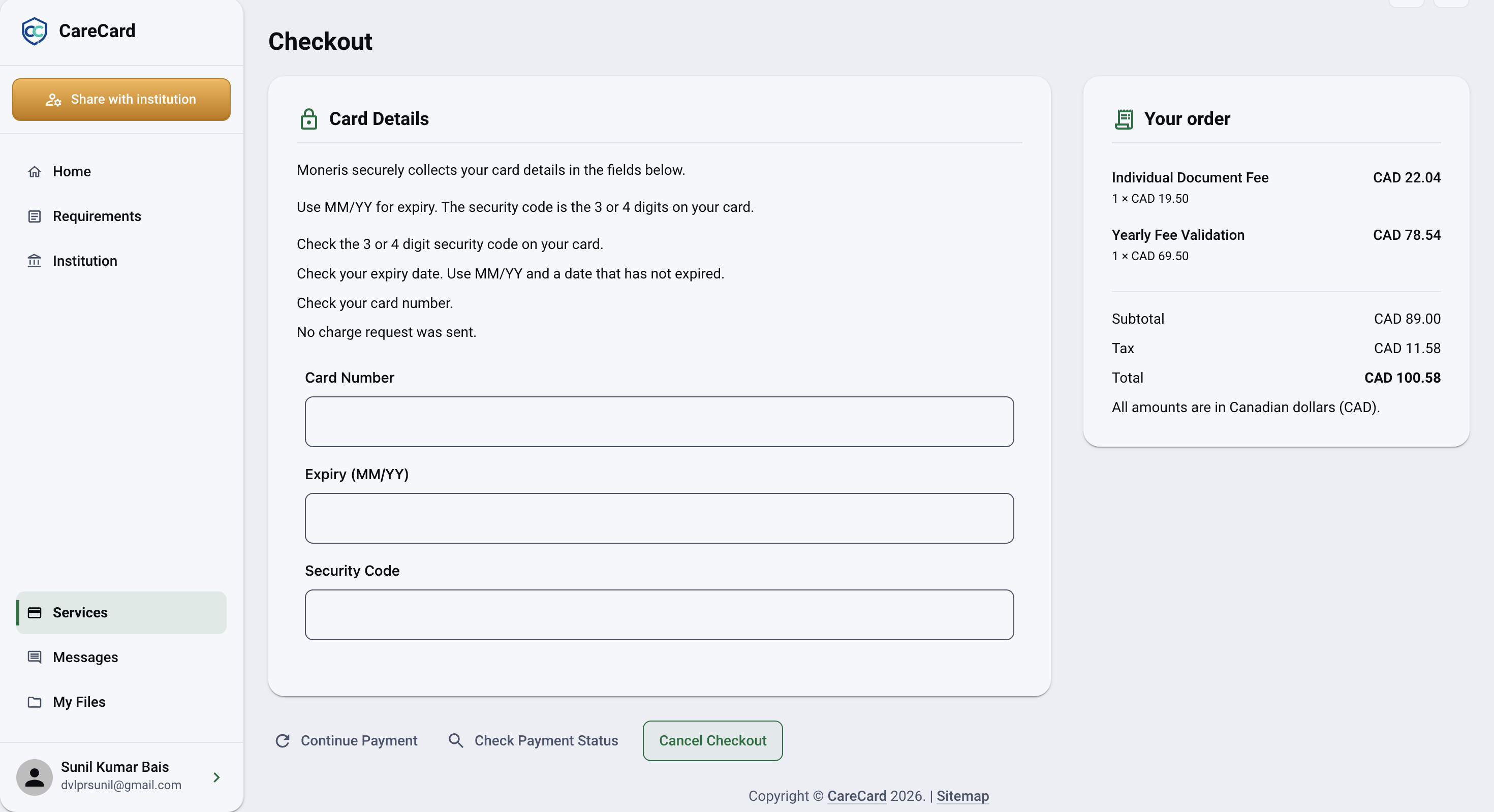The width and height of the screenshot is (1494, 812).
Task: Click the person-gear icon on Share button
Action: pos(53,100)
